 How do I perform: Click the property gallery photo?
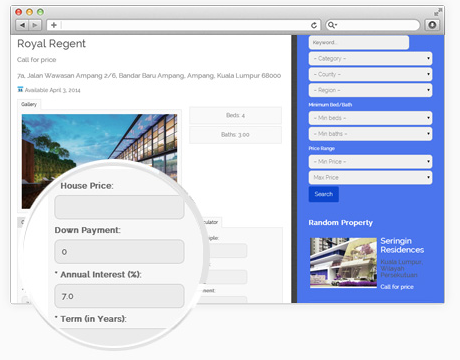[99, 161]
